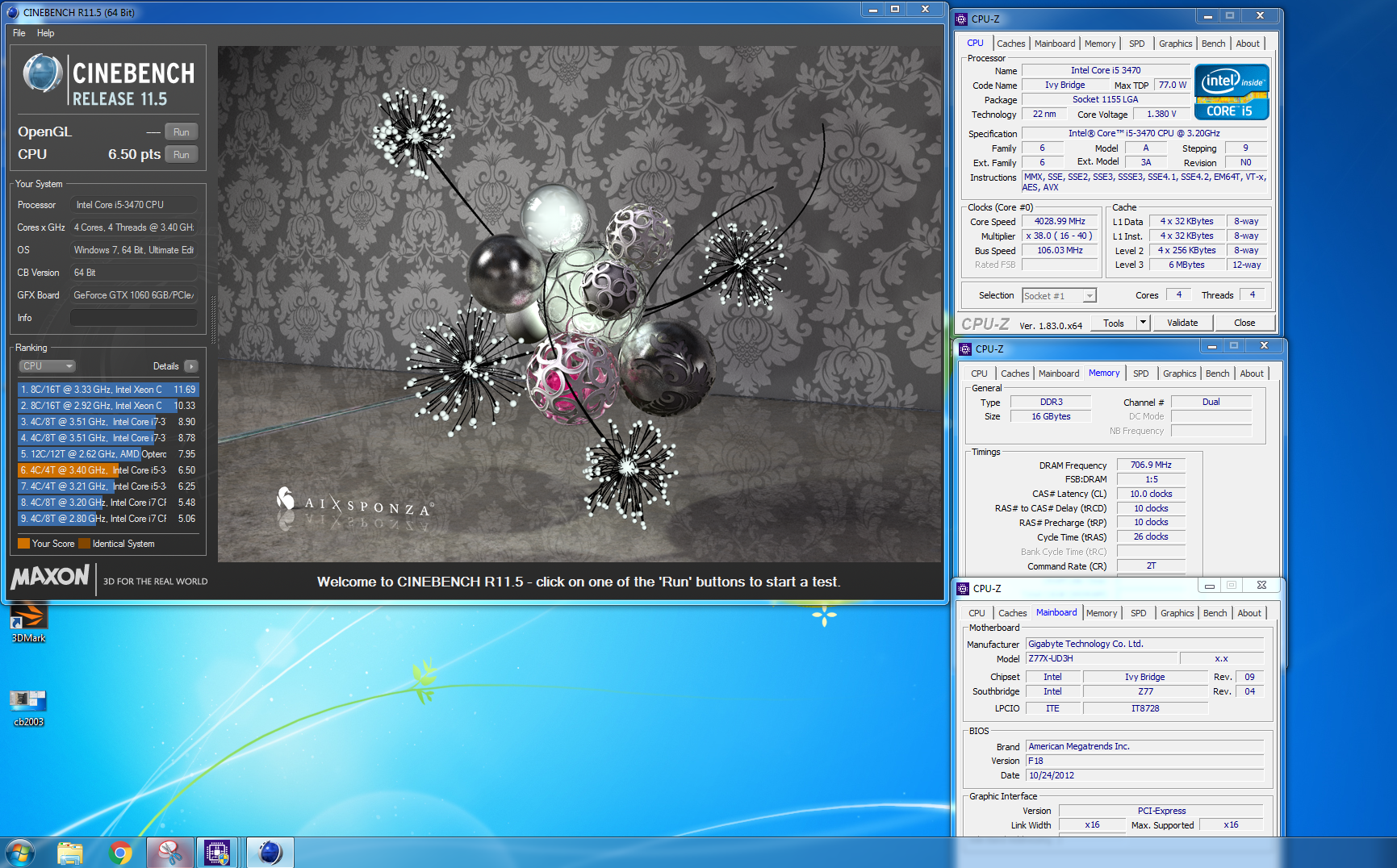Click the Info input field

[x=134, y=318]
